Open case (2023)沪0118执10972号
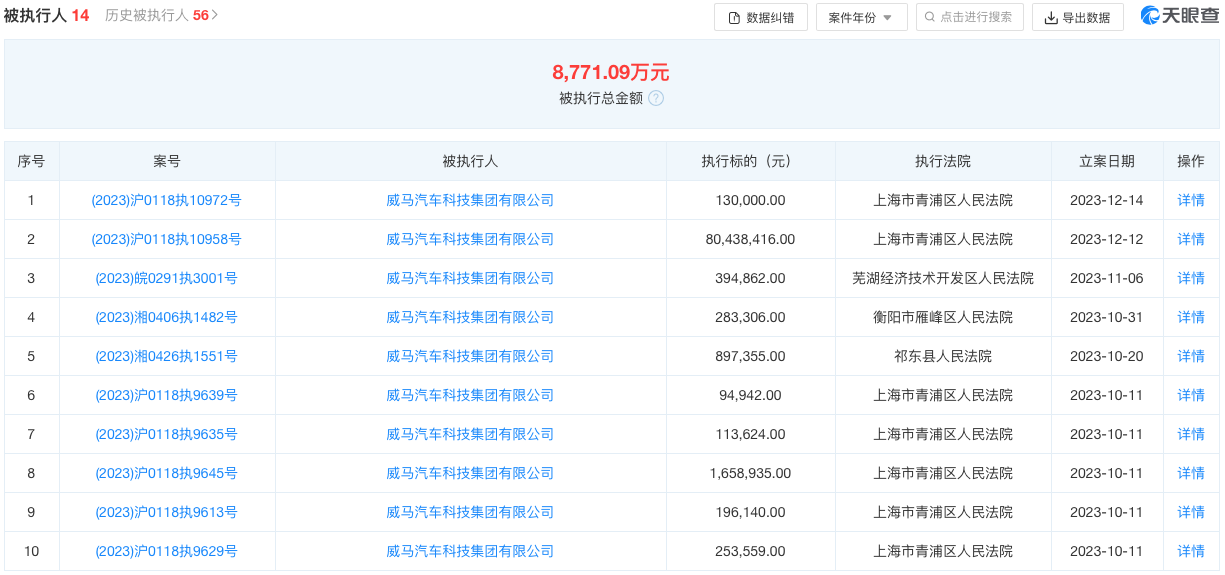Screen dimensions: 1225x575 click(x=167, y=200)
